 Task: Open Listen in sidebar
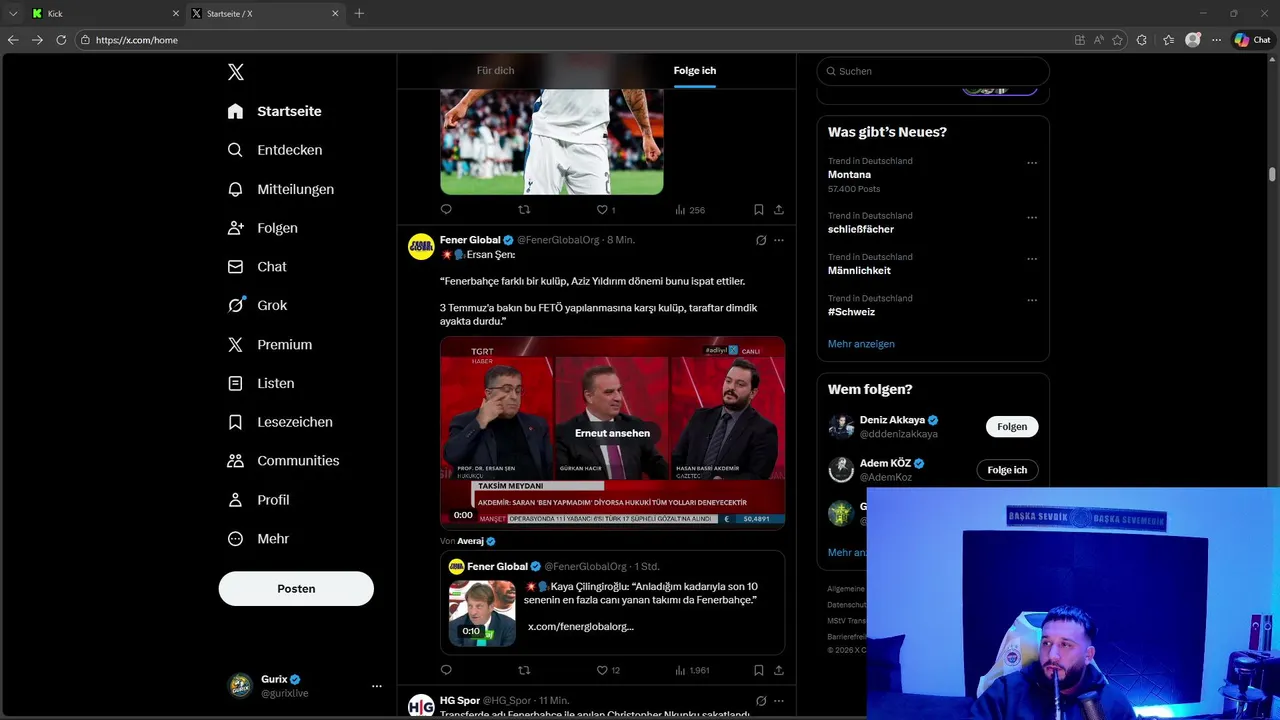coord(260,383)
